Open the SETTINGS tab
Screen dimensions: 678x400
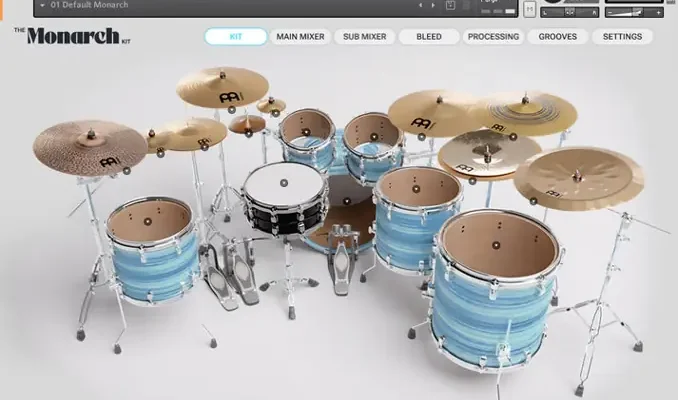click(622, 37)
